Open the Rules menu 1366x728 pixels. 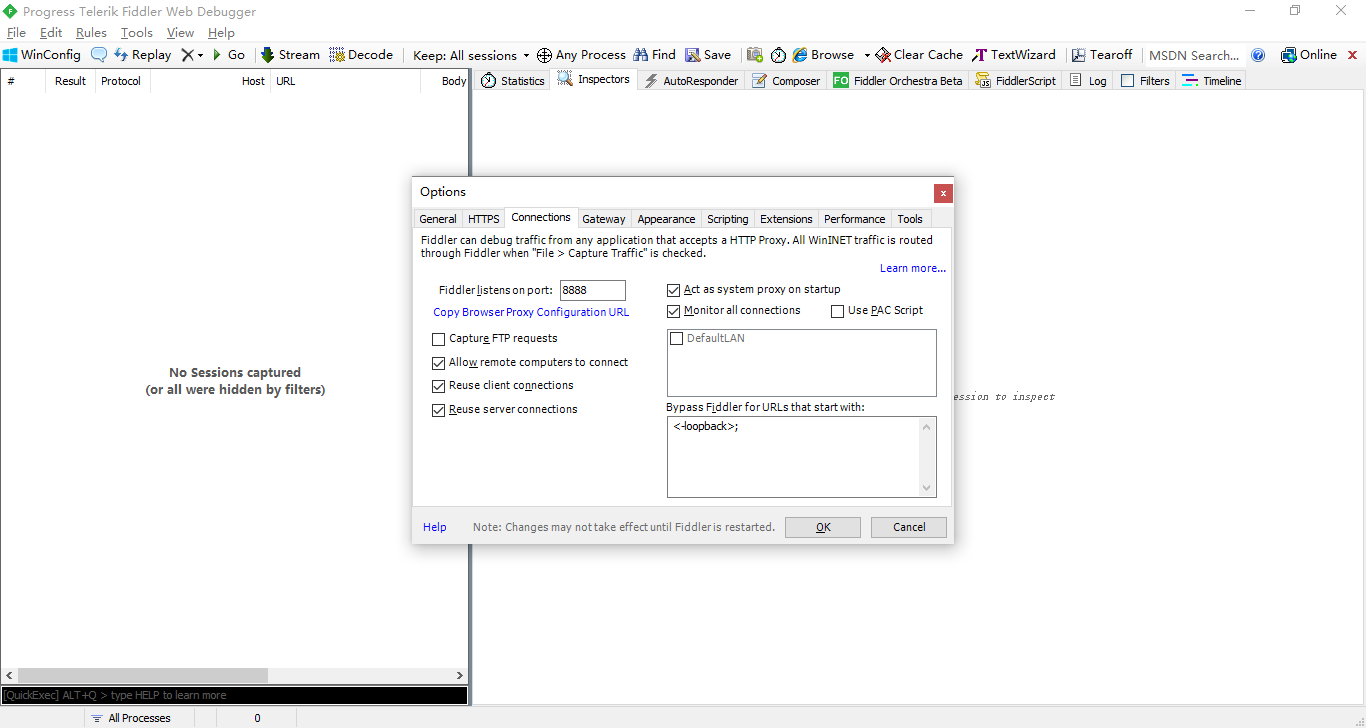click(91, 33)
